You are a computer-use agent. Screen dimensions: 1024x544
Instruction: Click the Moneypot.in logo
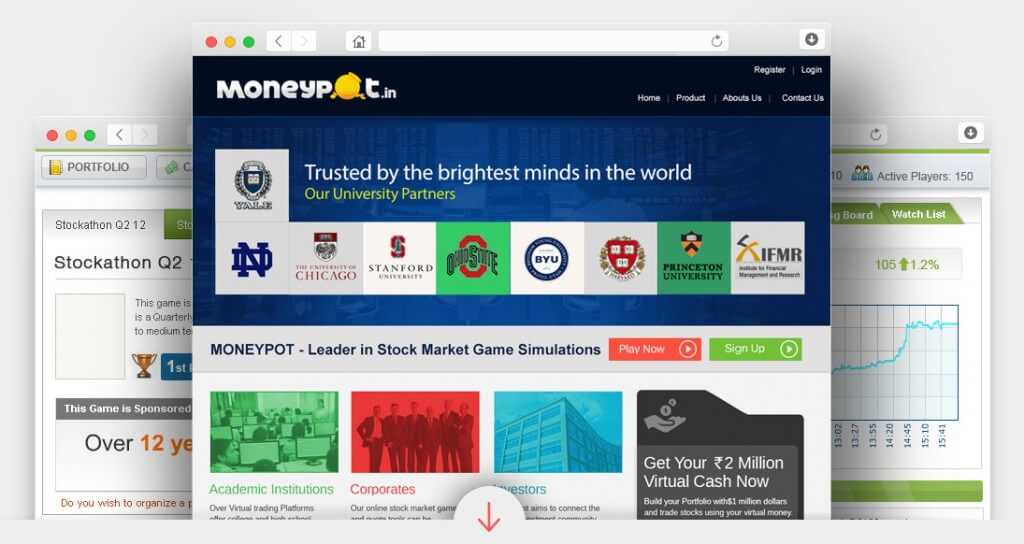click(306, 87)
